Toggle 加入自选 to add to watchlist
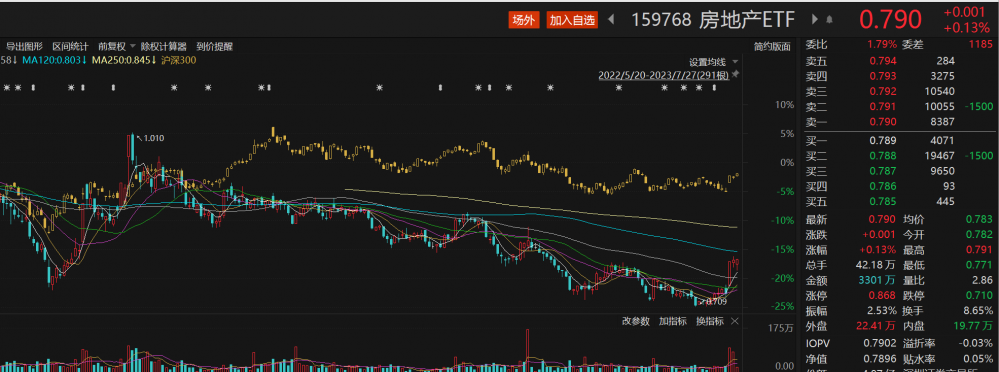Screen dimensions: 999x372 [572, 20]
